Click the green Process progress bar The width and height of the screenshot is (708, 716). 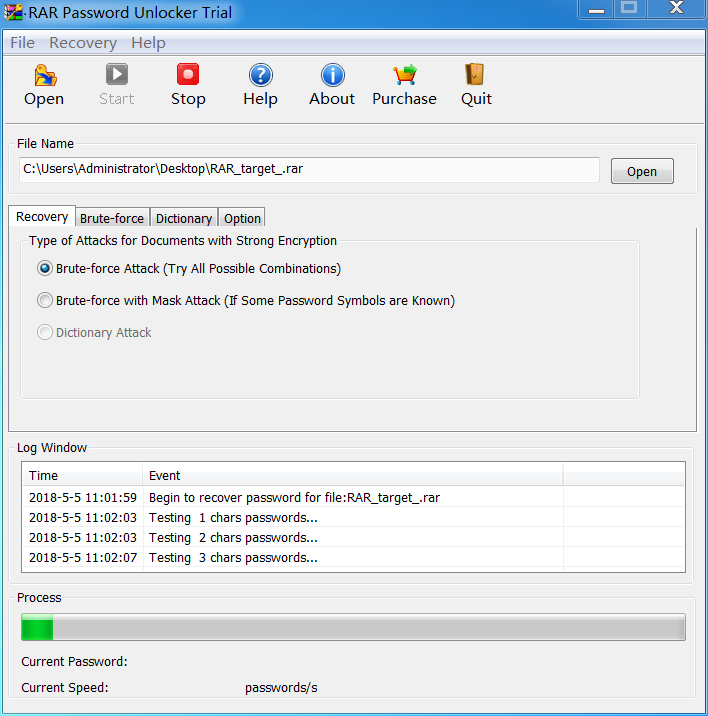(x=353, y=627)
